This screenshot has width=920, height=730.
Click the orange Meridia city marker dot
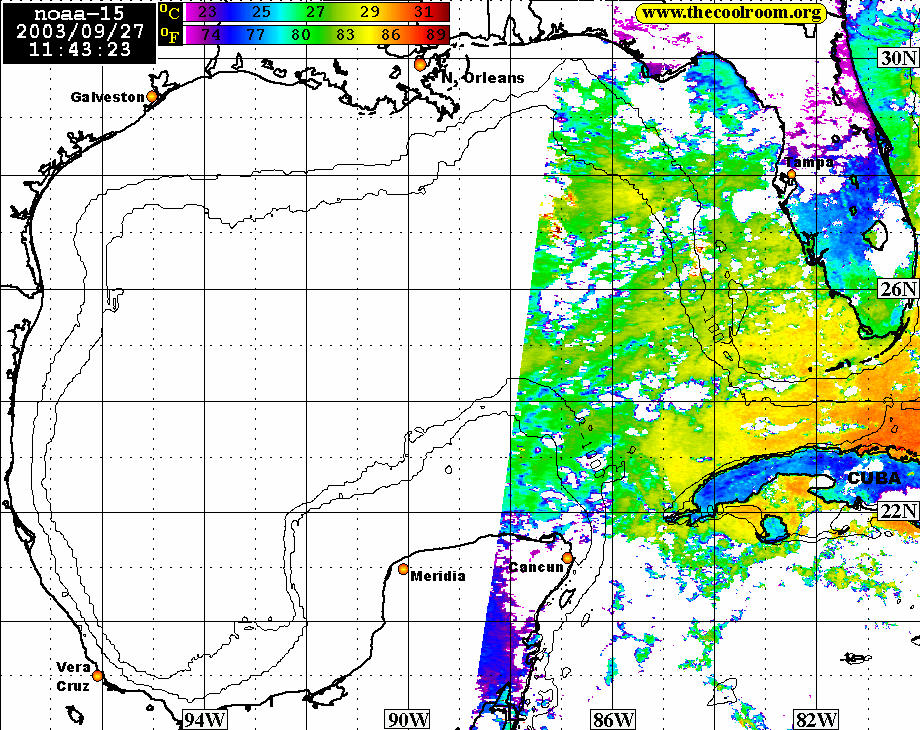pos(403,569)
